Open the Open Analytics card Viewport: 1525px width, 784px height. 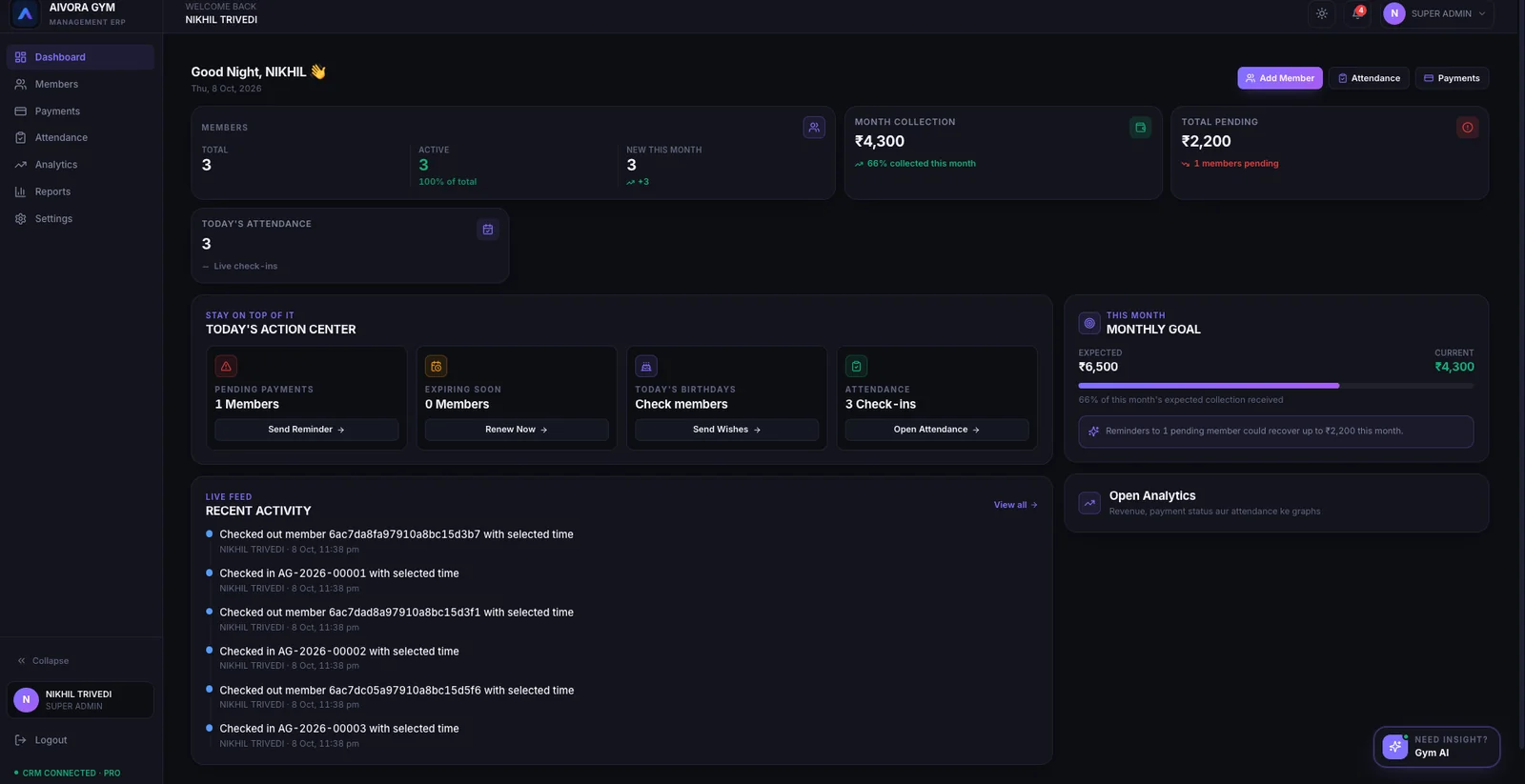pos(1276,503)
